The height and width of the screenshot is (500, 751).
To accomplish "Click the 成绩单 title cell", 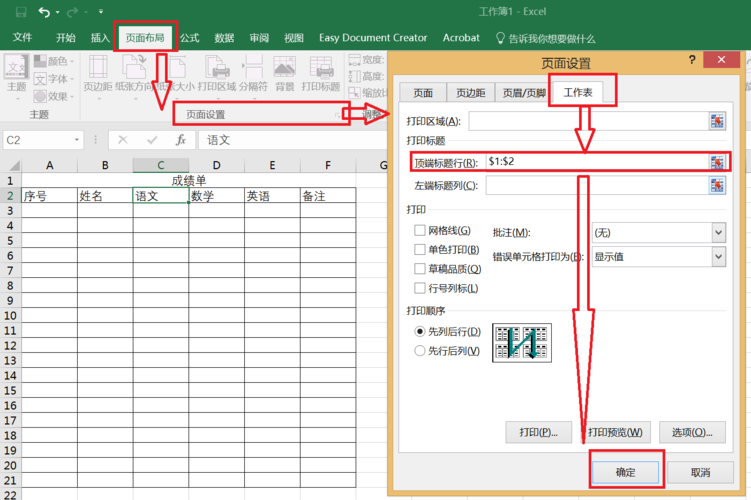I will [189, 181].
